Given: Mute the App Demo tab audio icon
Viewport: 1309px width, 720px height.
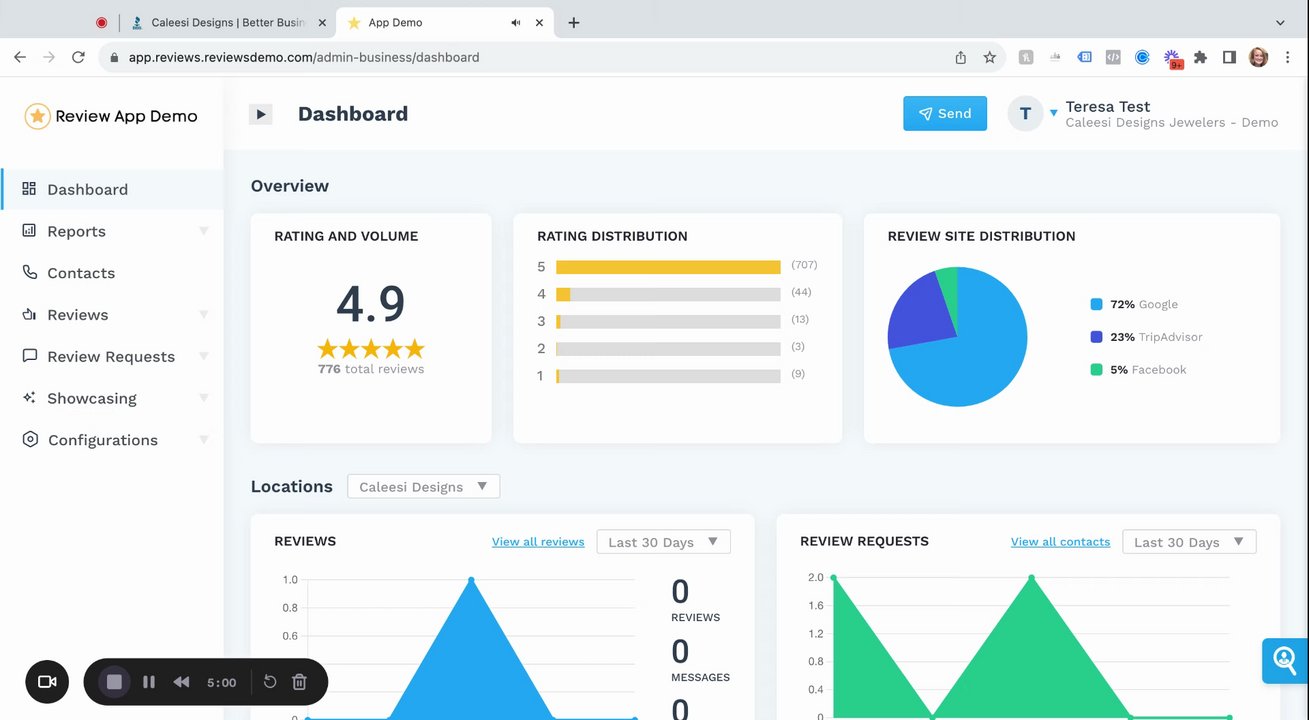Looking at the screenshot, I should 516,22.
